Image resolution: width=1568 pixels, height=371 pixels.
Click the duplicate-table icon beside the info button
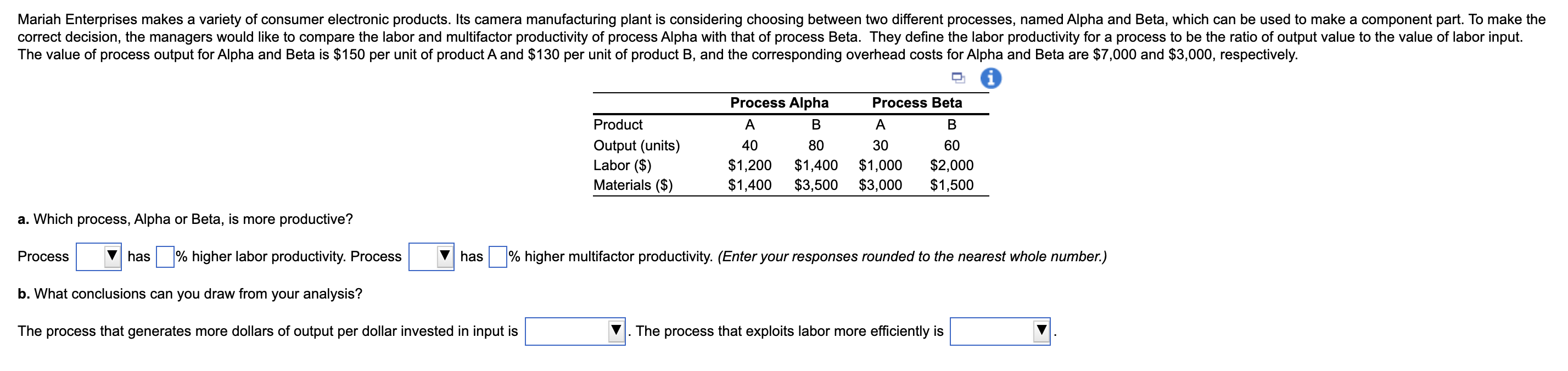960,78
